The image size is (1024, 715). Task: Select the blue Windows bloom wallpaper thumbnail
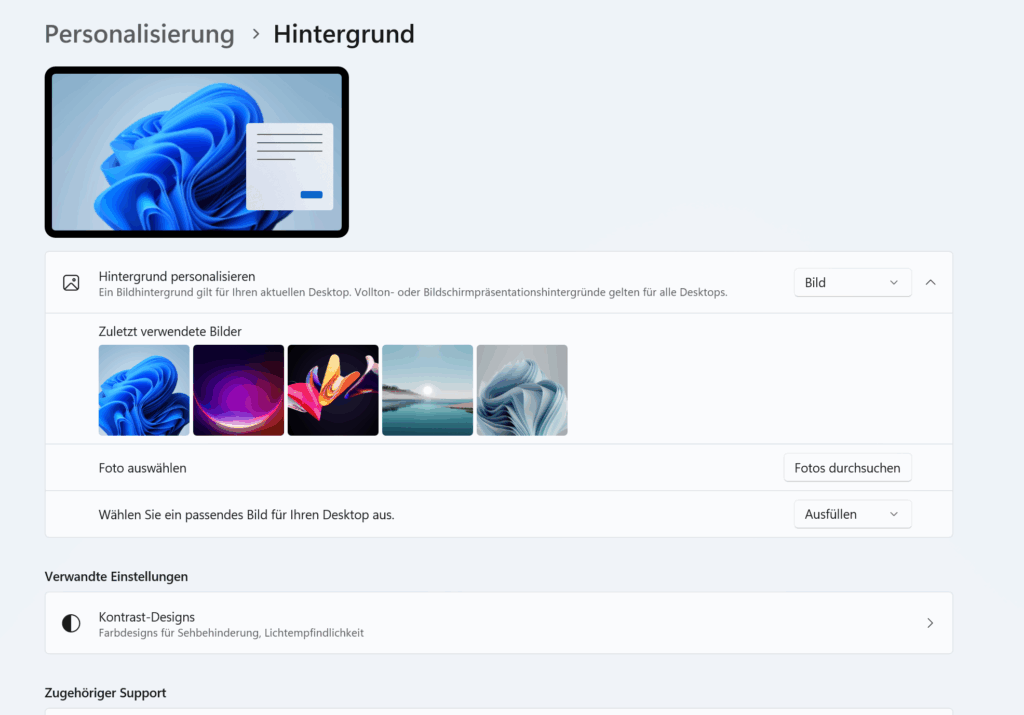(144, 390)
